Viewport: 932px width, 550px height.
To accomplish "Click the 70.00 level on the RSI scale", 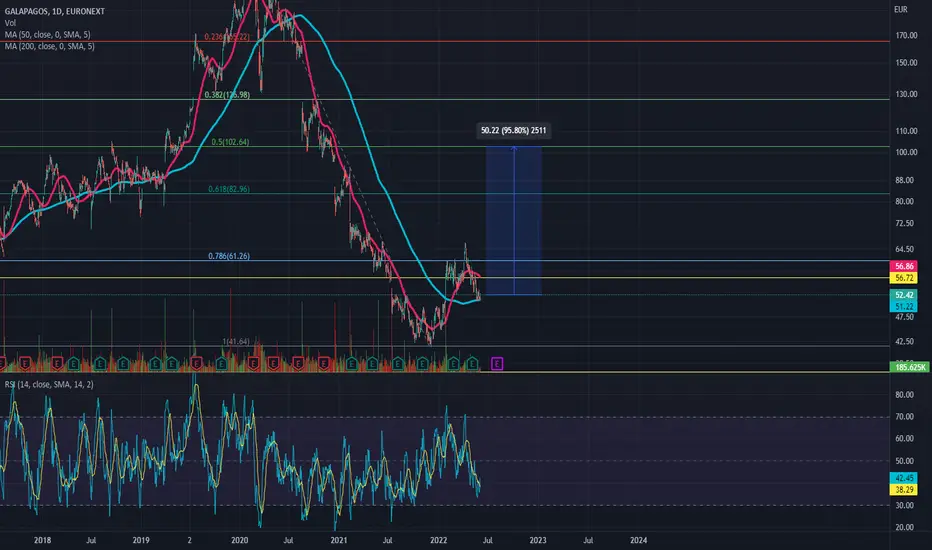I will point(905,417).
